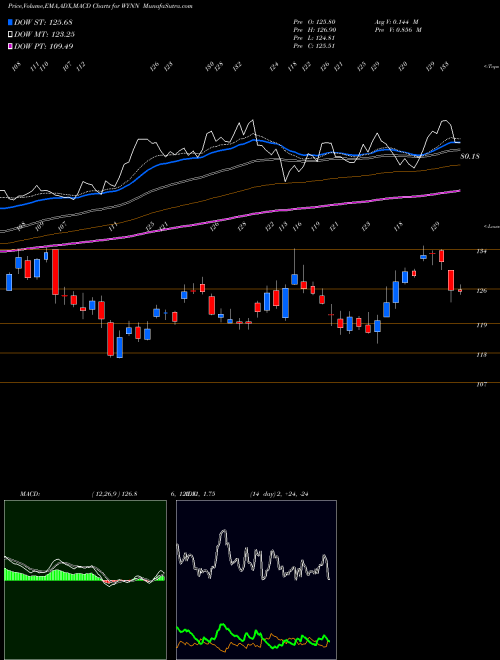Click the 'Pre O: 125.80' value
The image size is (500, 660).
314,22
